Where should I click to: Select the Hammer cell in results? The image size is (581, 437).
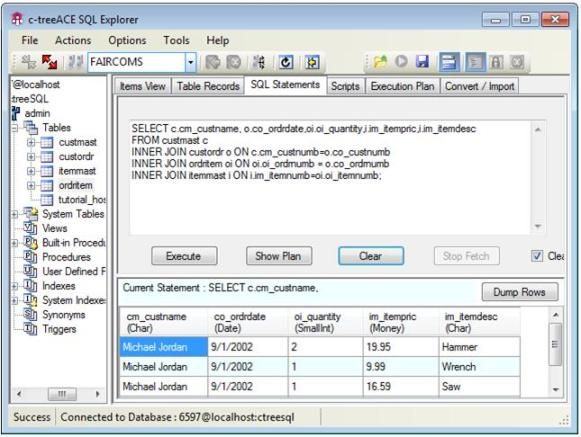coord(479,347)
